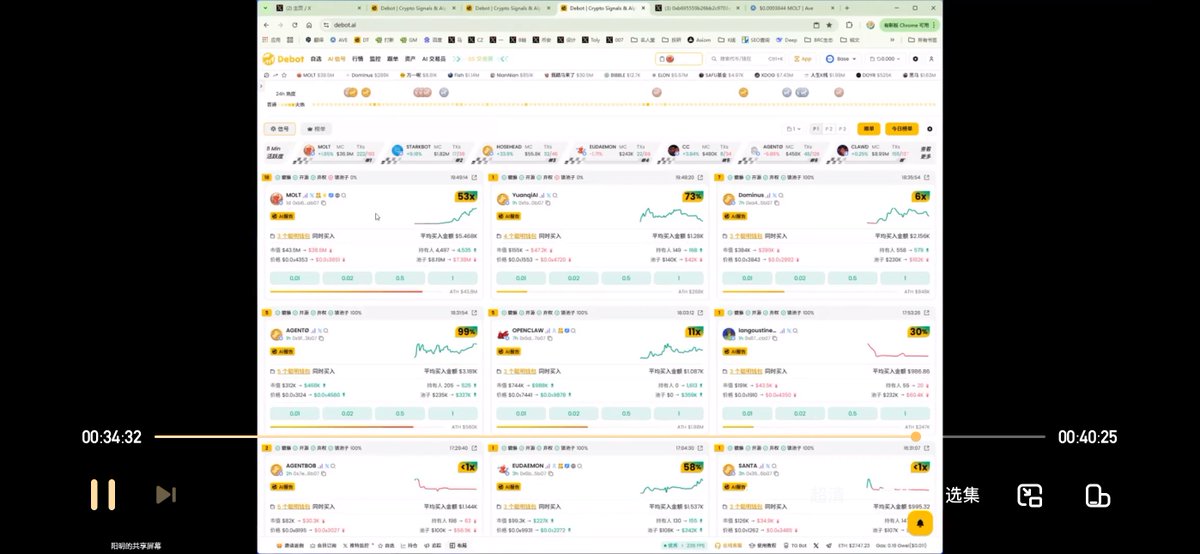Go to 自选 favorites nav item
The height and width of the screenshot is (554, 1200).
point(316,59)
